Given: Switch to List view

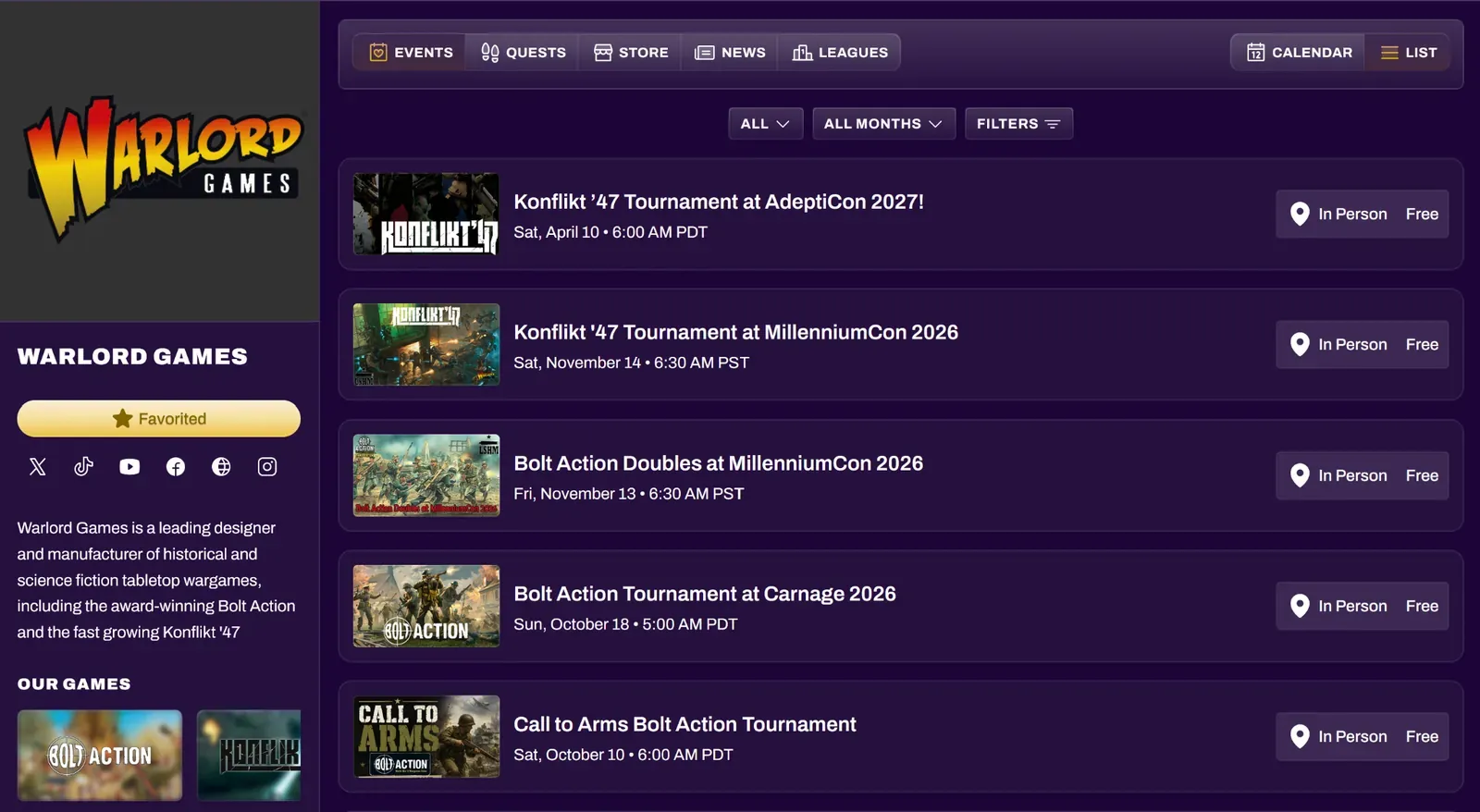Looking at the screenshot, I should point(1408,53).
